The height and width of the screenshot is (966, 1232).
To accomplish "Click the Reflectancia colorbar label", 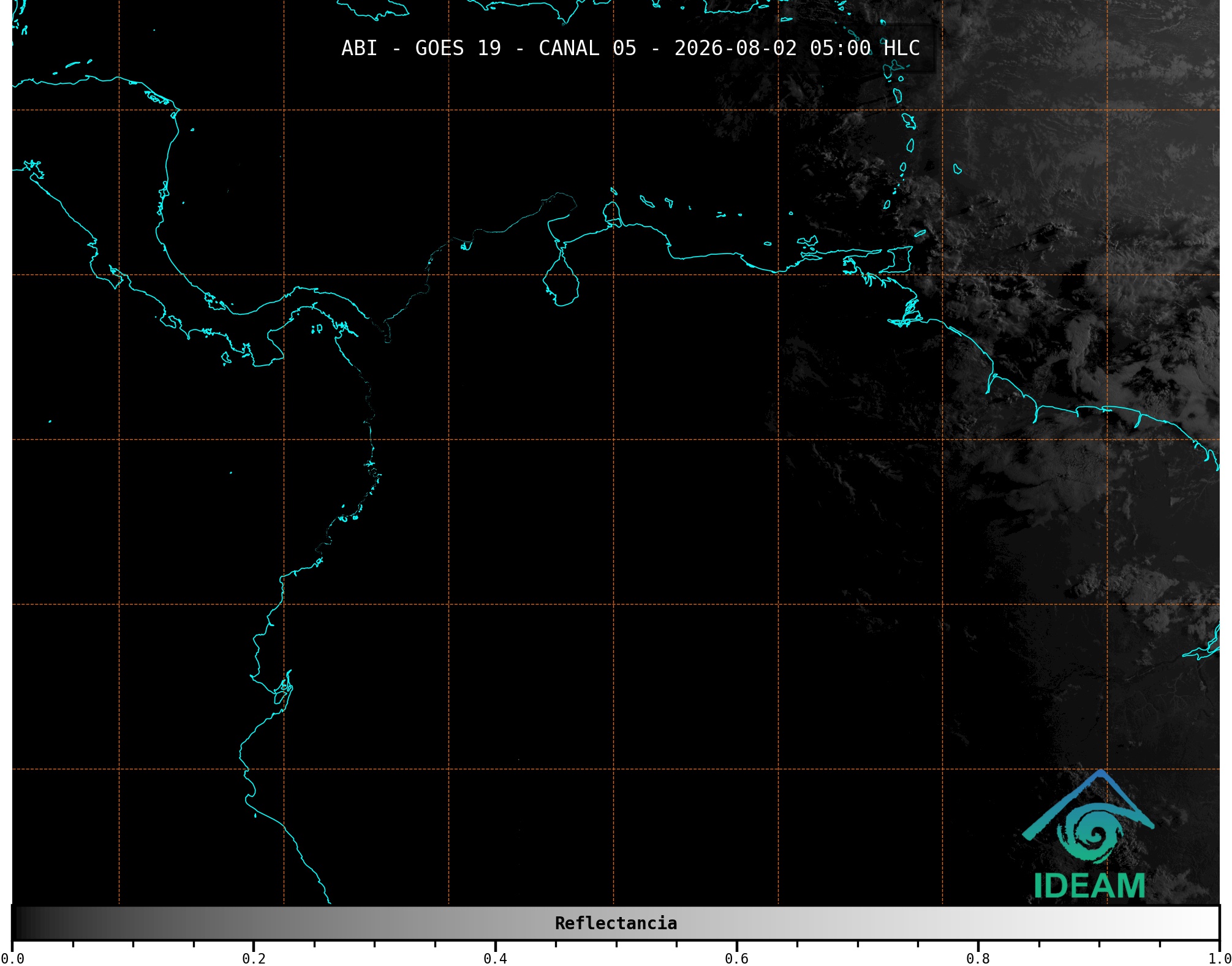I will pos(616,923).
